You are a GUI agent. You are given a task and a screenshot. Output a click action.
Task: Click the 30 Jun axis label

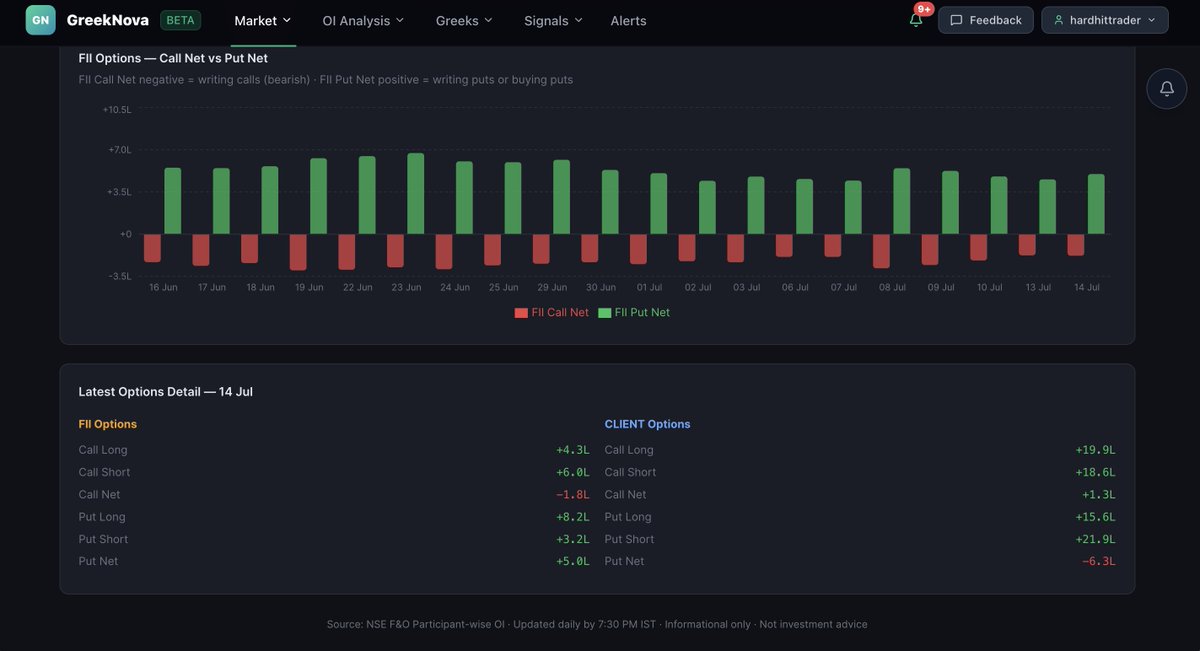(601, 287)
